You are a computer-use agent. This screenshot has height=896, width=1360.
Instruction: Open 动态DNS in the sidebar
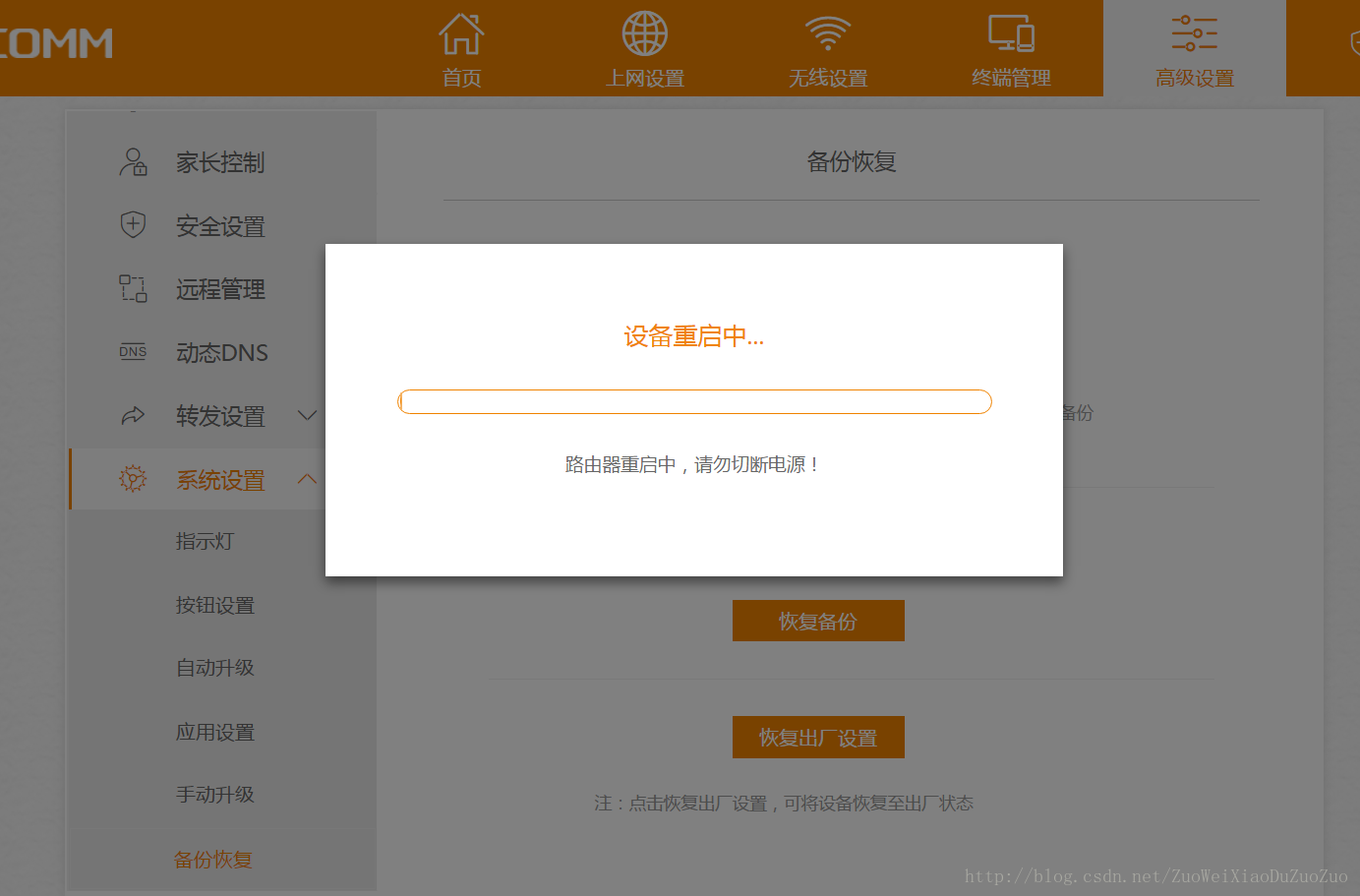click(x=222, y=352)
